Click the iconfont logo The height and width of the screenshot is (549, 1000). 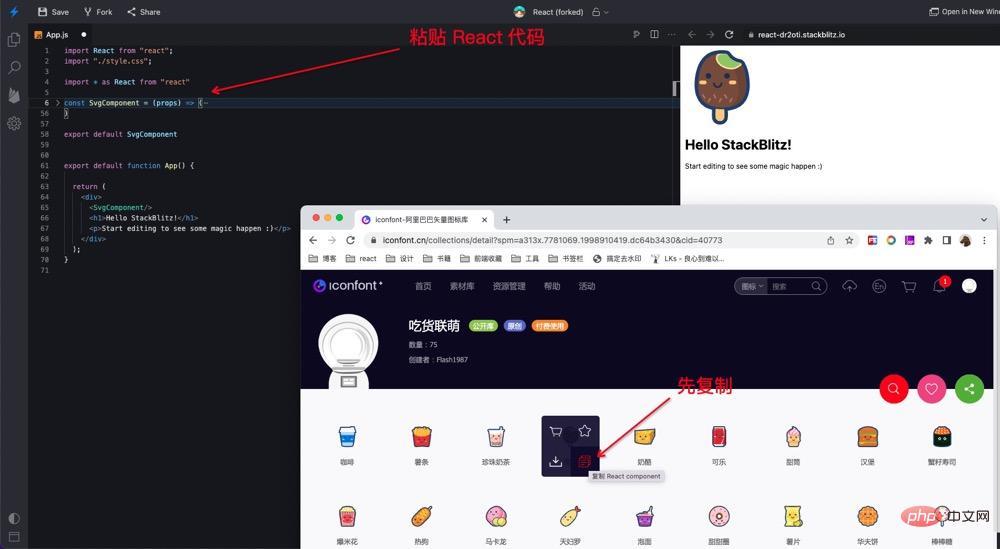(347, 286)
